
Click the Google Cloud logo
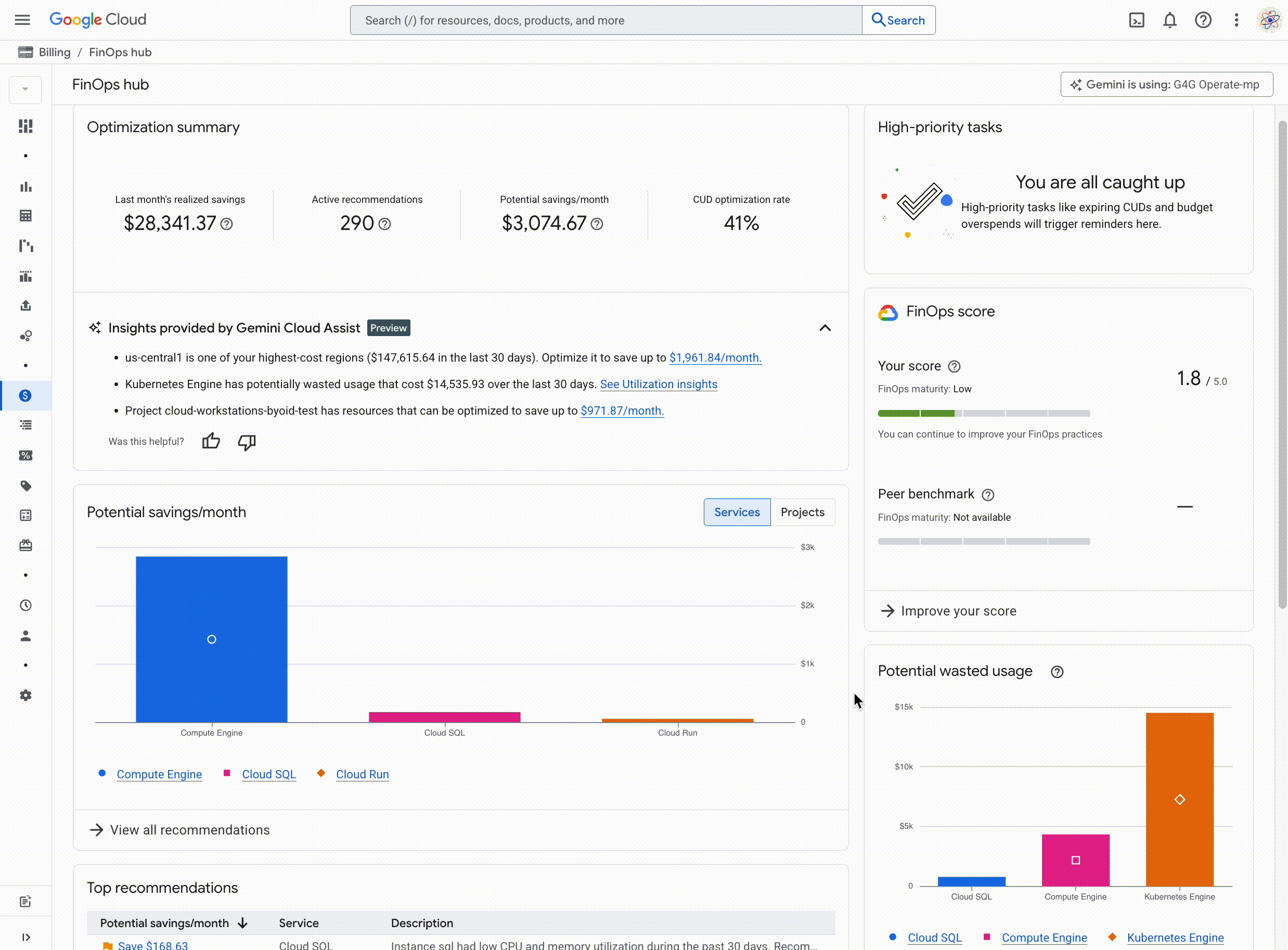(98, 20)
